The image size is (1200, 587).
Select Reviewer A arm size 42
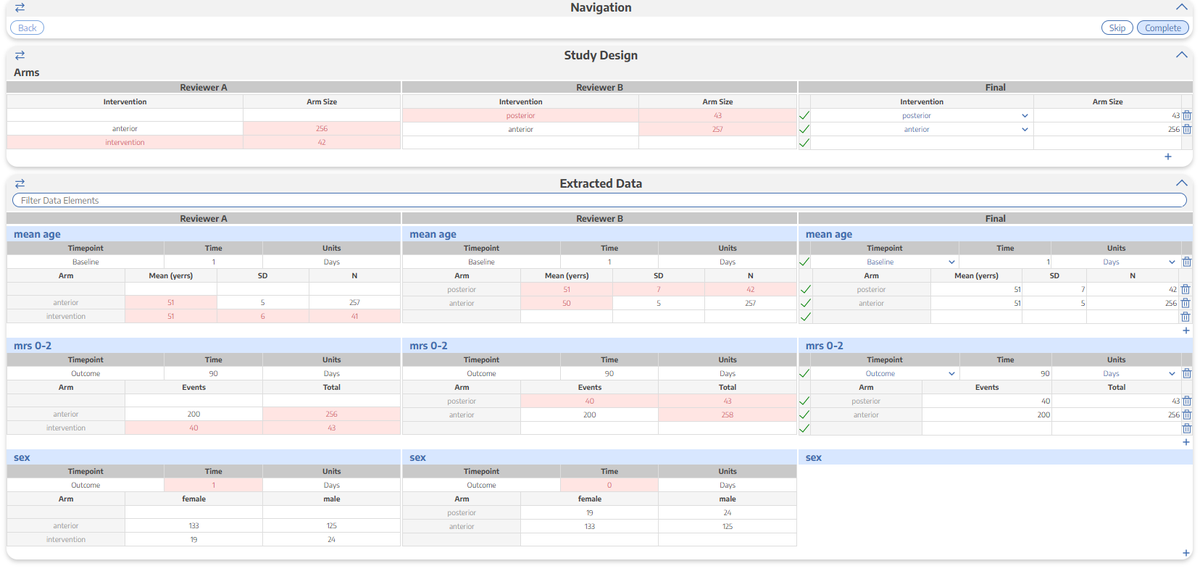322,143
